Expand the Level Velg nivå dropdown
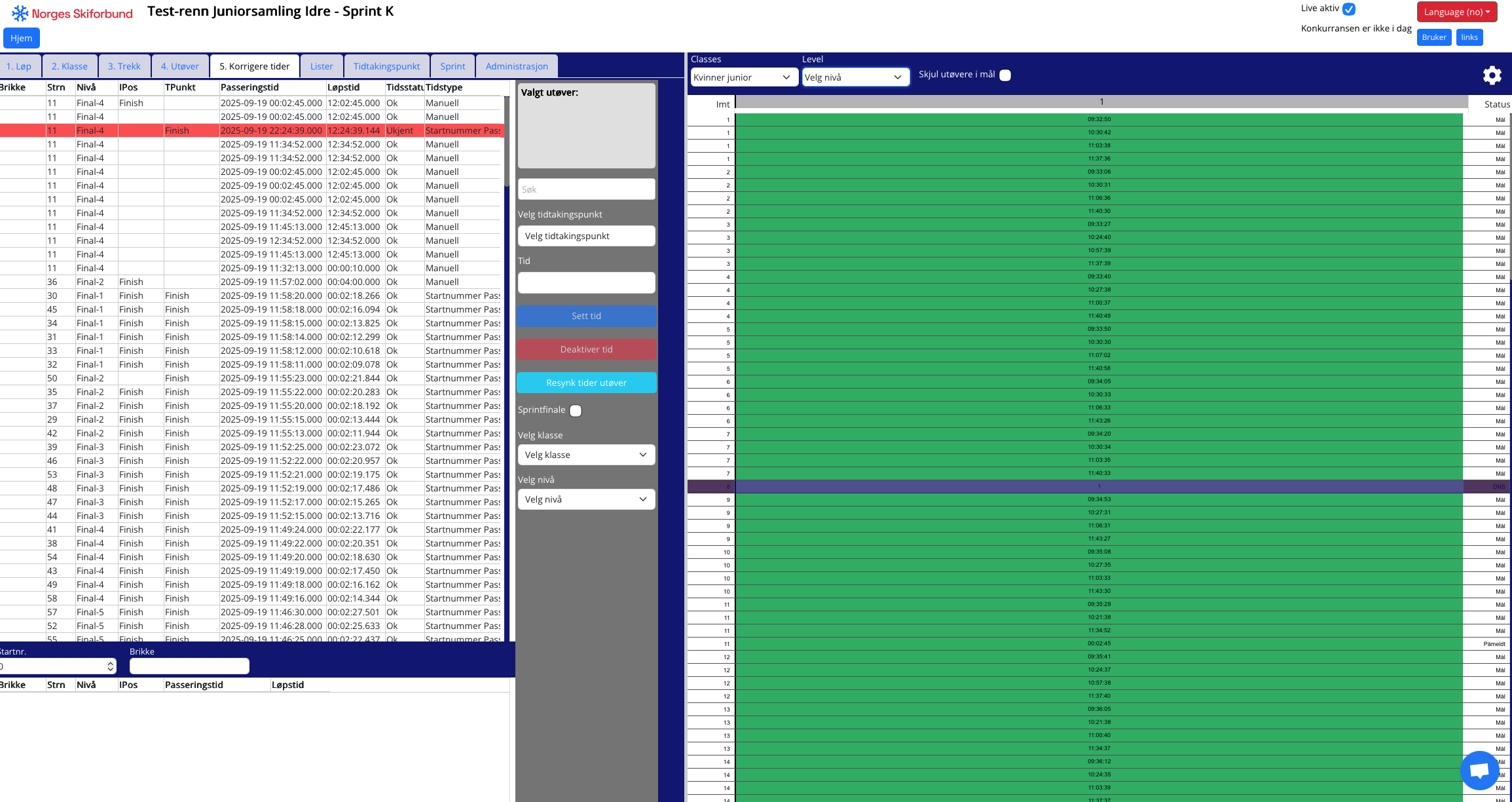This screenshot has width=1512, height=802. tap(855, 77)
